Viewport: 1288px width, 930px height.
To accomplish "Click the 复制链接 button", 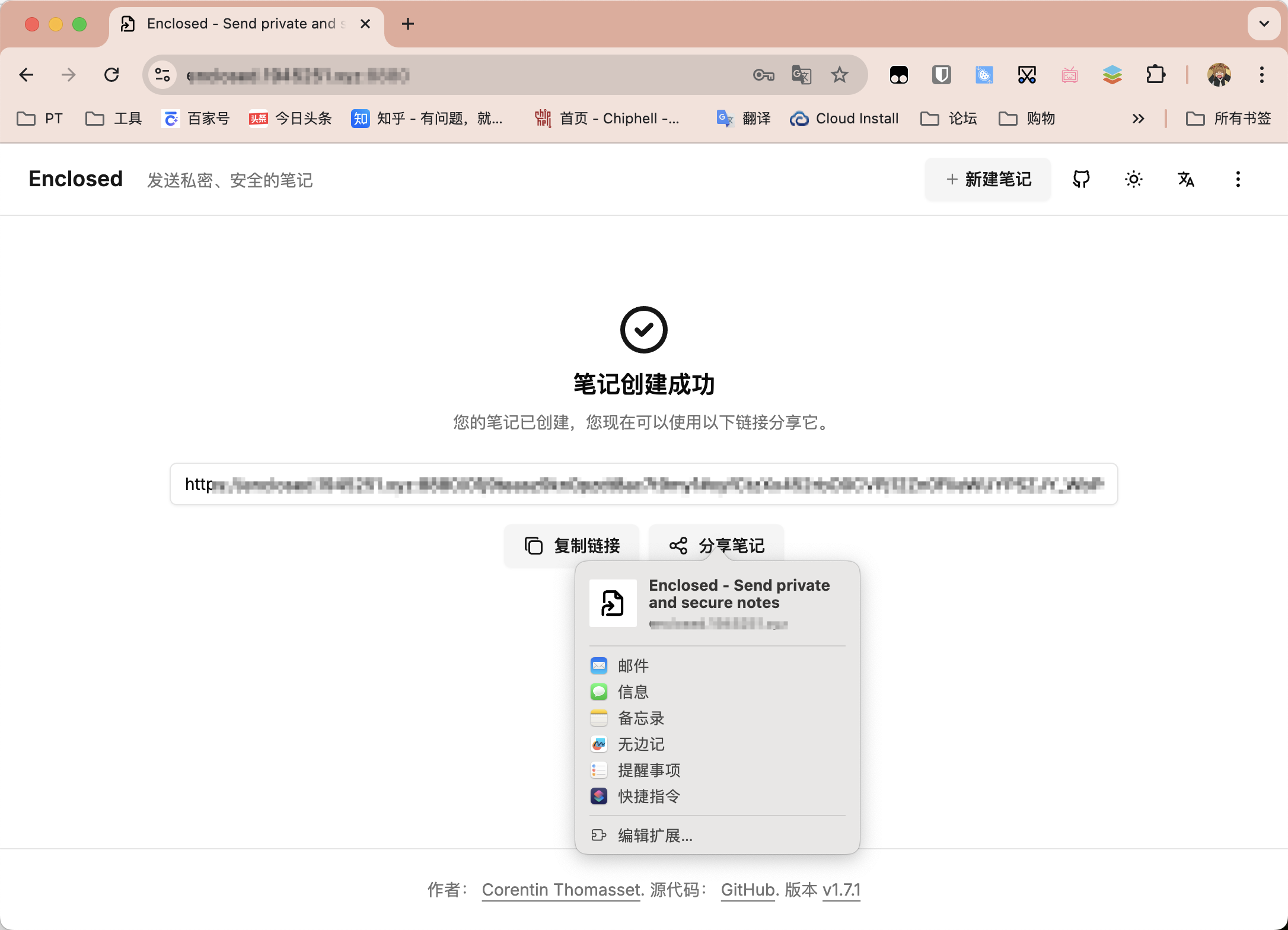I will point(572,546).
